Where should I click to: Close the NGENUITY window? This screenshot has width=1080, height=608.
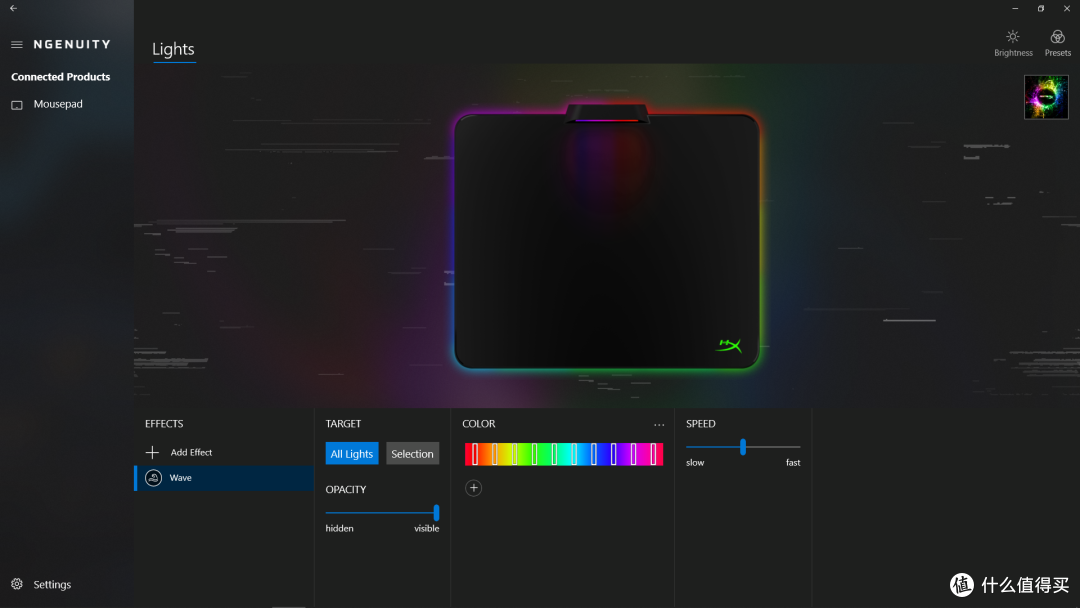1066,8
